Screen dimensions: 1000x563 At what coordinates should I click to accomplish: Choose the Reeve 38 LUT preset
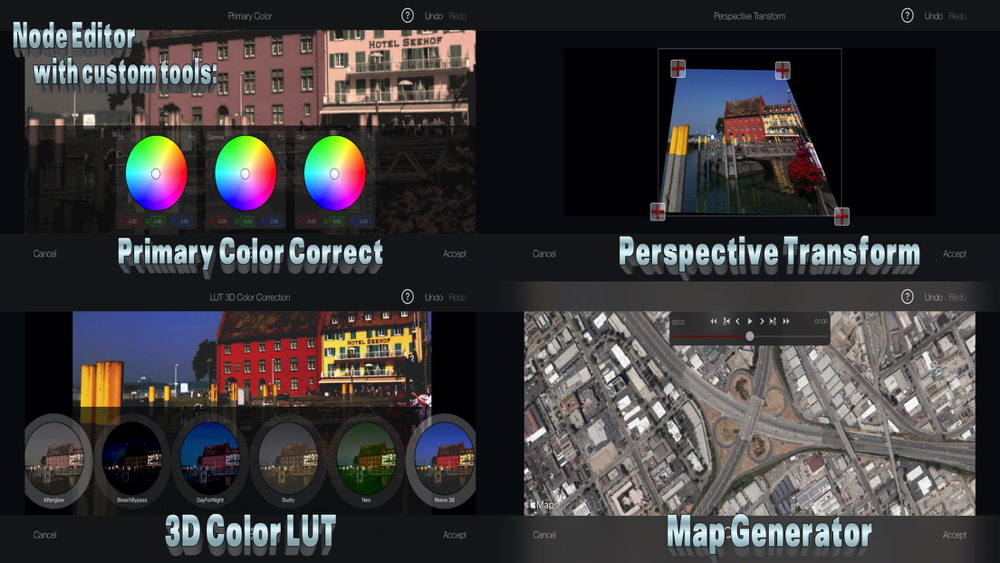coord(441,460)
